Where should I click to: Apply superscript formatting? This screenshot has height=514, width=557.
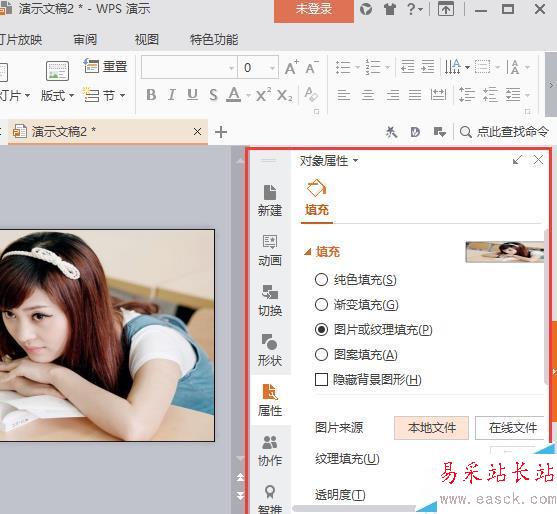click(263, 95)
